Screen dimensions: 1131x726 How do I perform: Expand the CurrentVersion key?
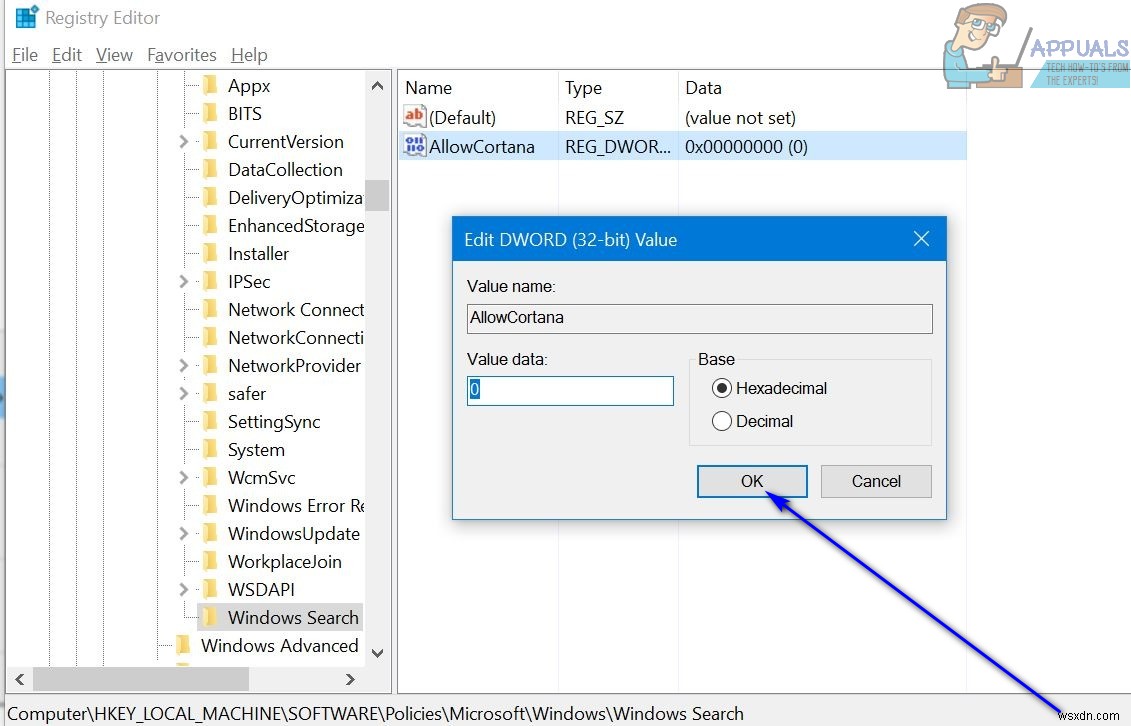point(184,142)
